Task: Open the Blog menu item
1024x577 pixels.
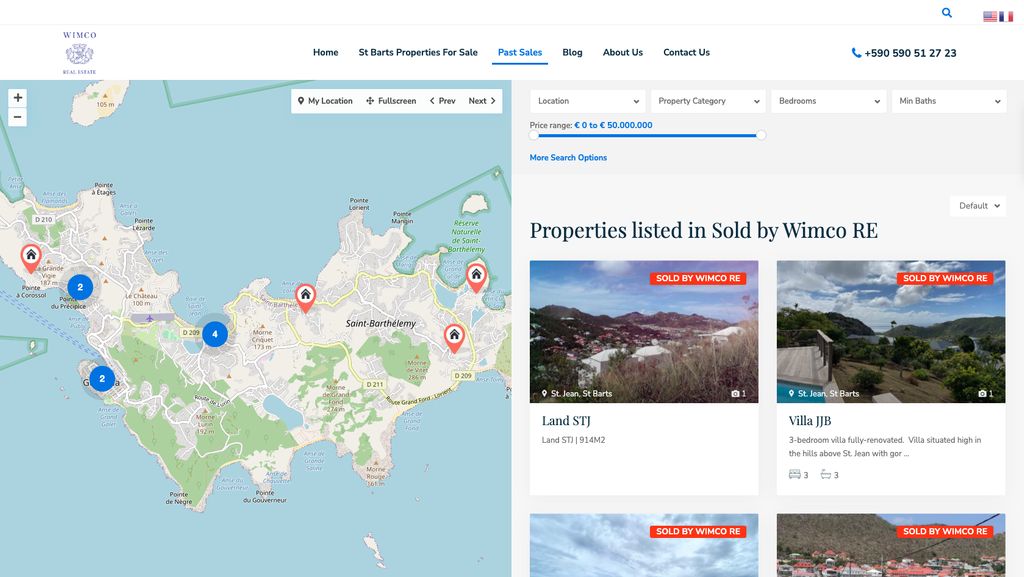Action: tap(572, 52)
